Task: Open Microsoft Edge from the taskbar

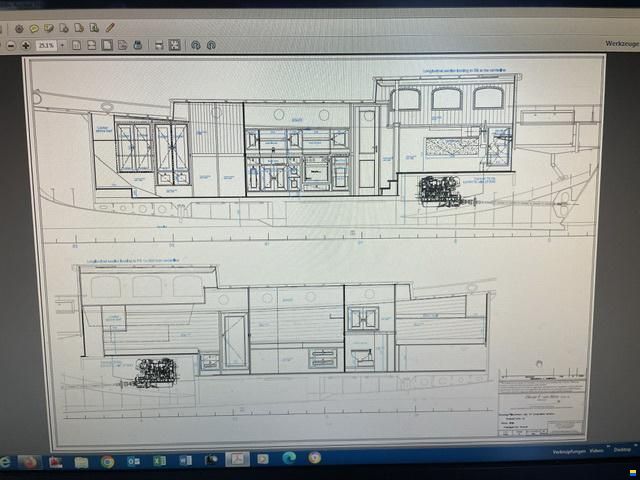Action: [289, 458]
